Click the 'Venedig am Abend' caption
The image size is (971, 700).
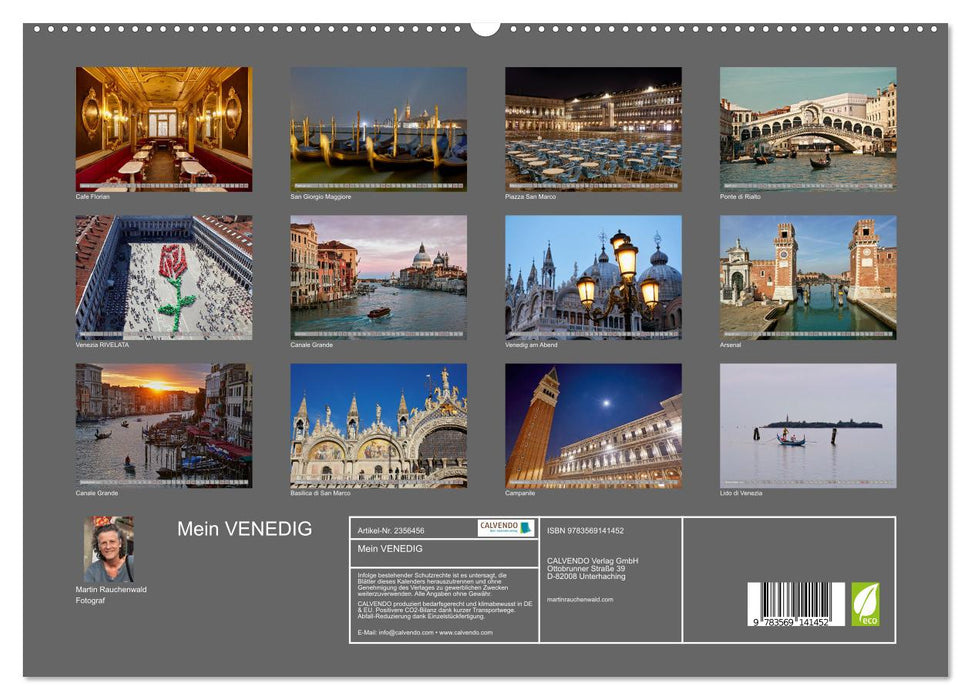[x=531, y=345]
